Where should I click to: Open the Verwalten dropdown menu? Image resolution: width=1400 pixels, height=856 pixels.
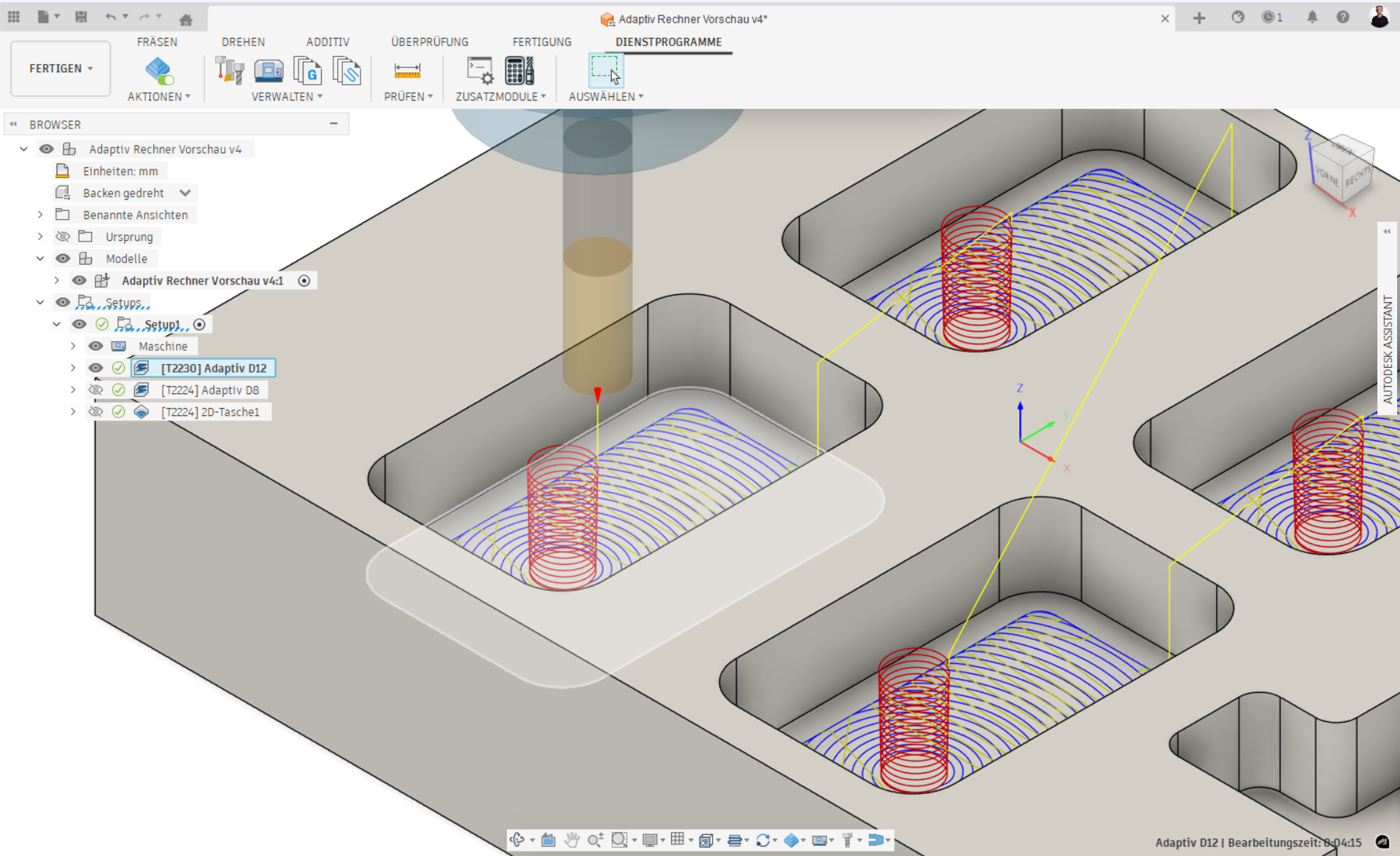(x=287, y=96)
